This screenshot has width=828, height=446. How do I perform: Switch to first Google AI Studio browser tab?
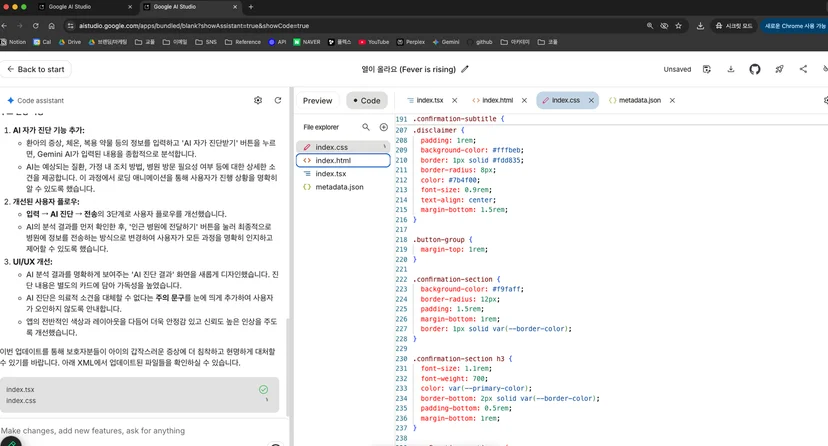pyautogui.click(x=84, y=7)
